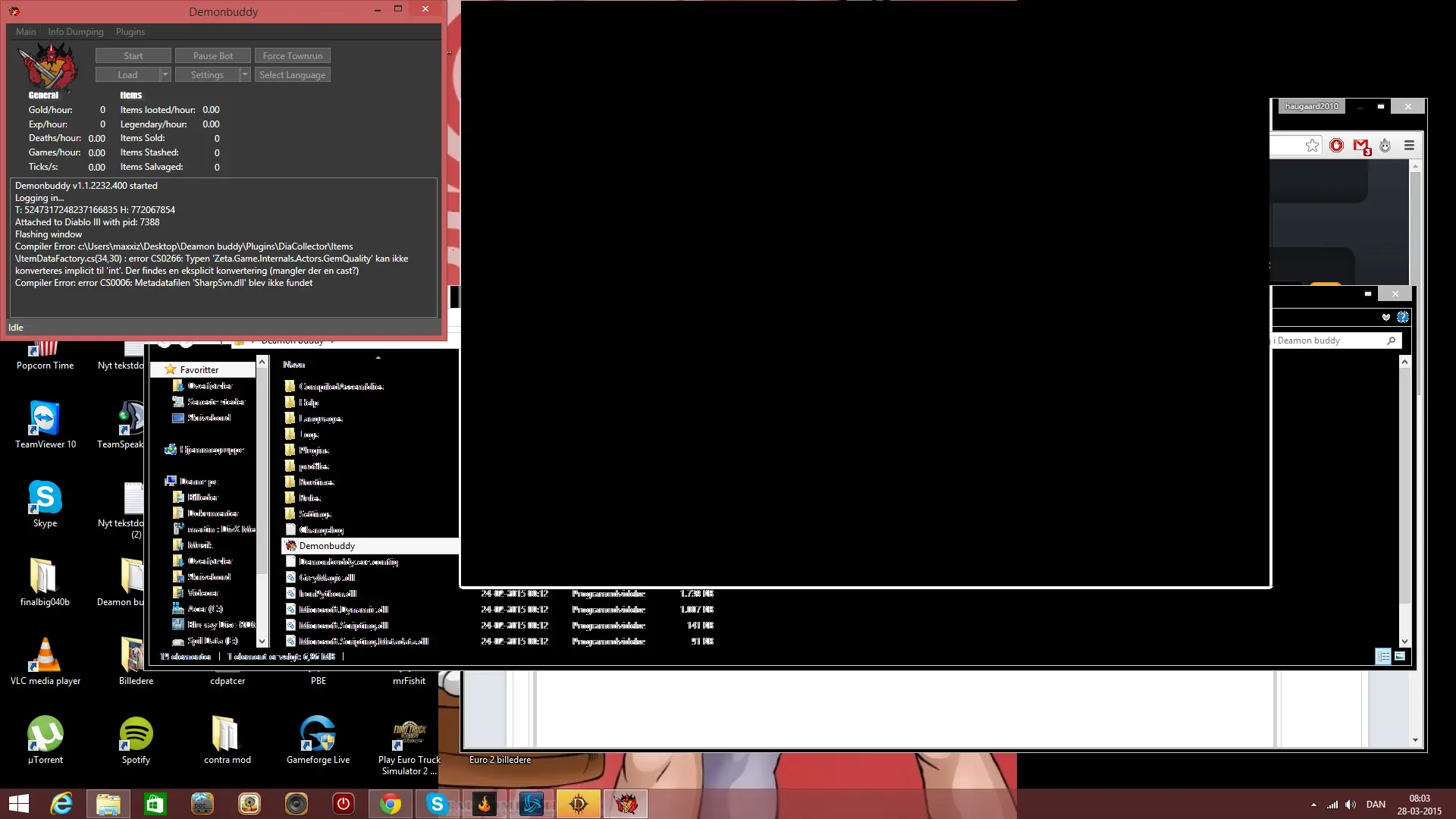
Task: Click the Windows Start button
Action: (x=19, y=804)
